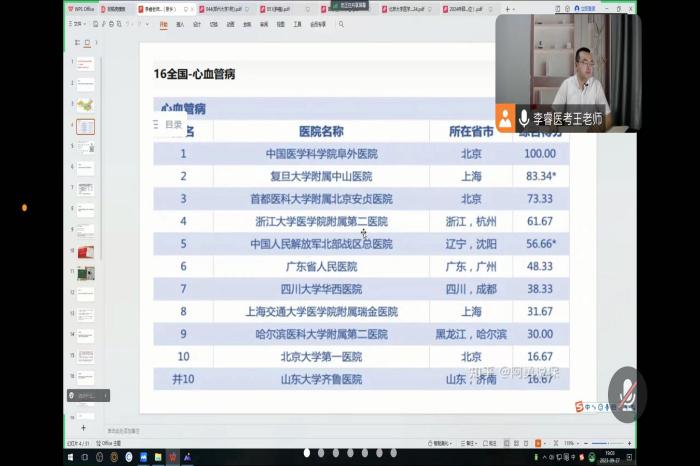The height and width of the screenshot is (466, 700).
Task: Open the zoom percentage dropdown
Action: tap(572, 442)
